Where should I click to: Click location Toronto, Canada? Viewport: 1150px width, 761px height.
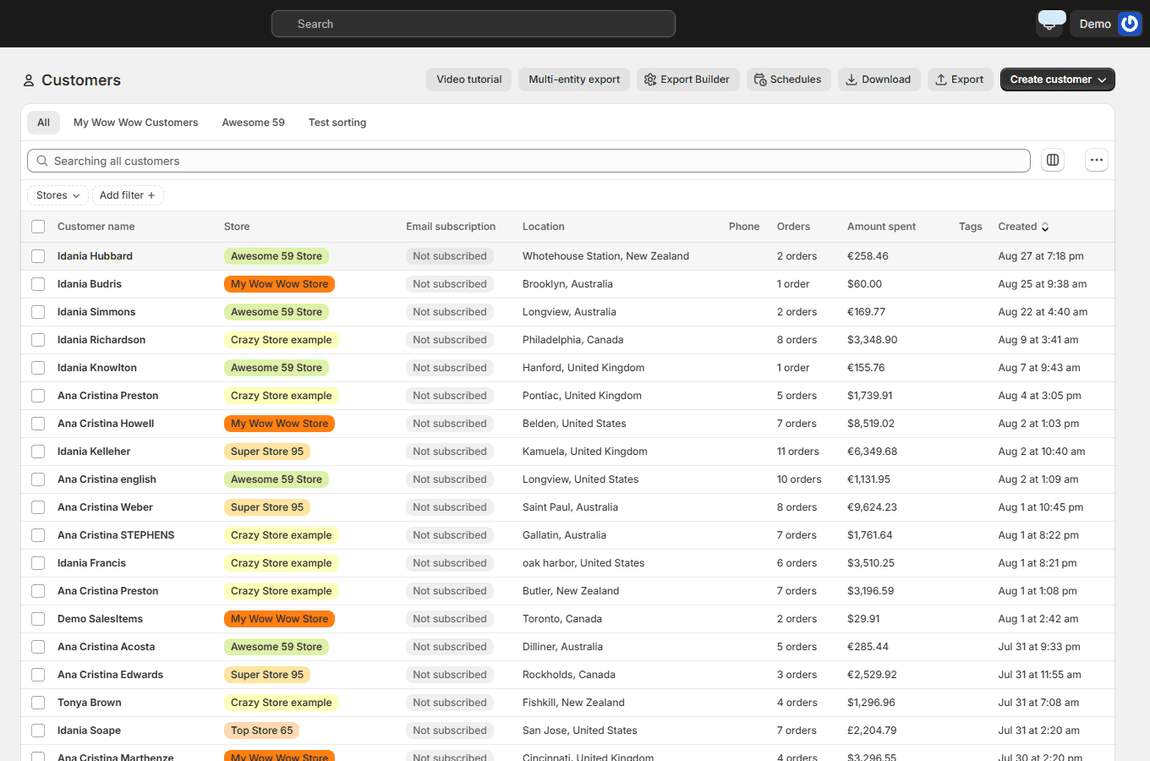click(x=562, y=619)
